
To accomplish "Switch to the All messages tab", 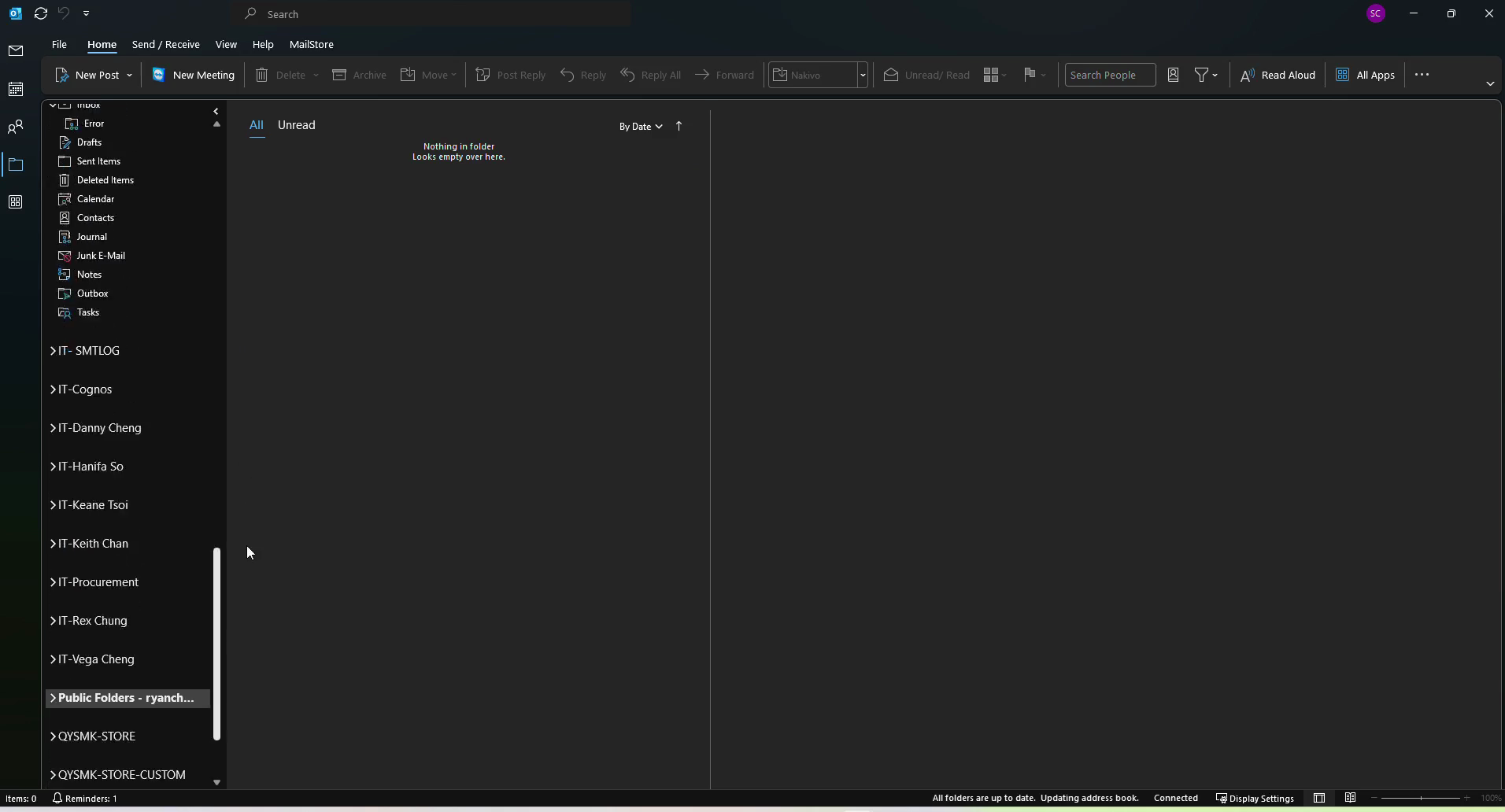I will coord(257,125).
